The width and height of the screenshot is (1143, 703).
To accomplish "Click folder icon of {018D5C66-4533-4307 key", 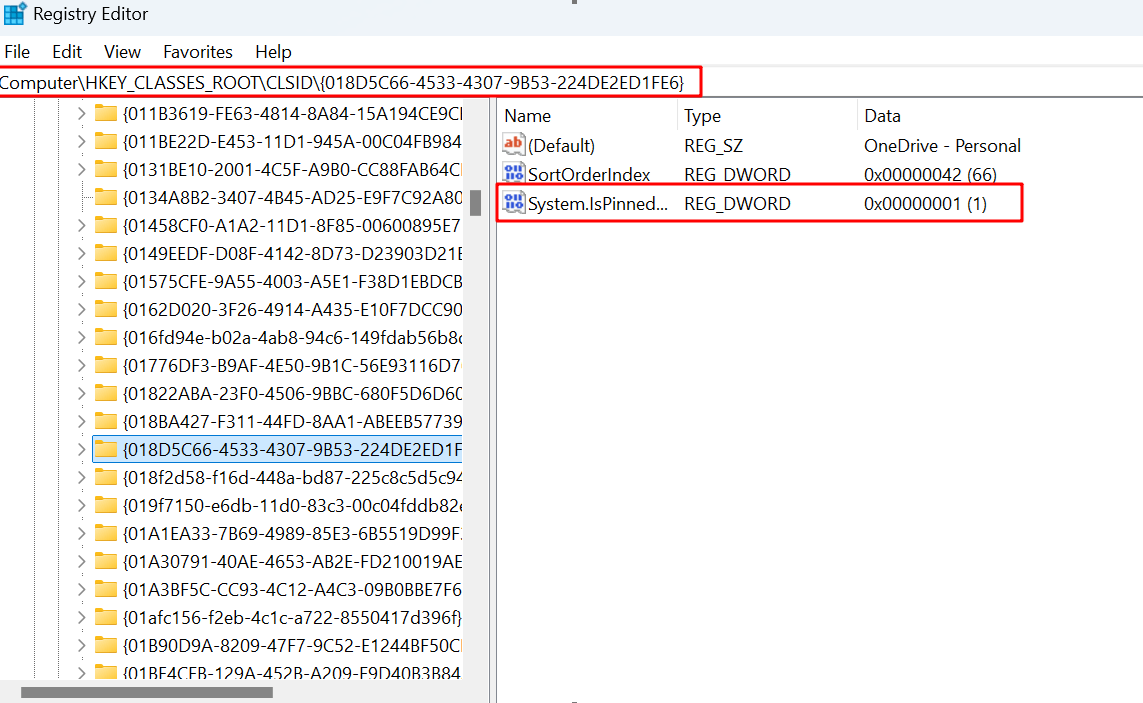I will (x=106, y=449).
